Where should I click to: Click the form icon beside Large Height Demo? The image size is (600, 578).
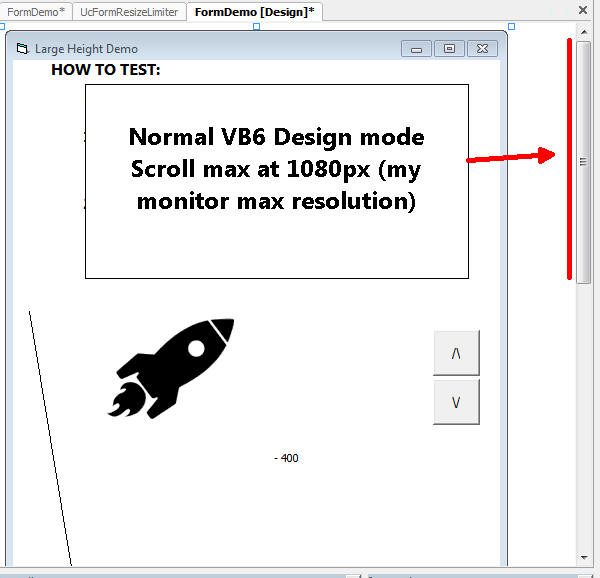(x=23, y=48)
